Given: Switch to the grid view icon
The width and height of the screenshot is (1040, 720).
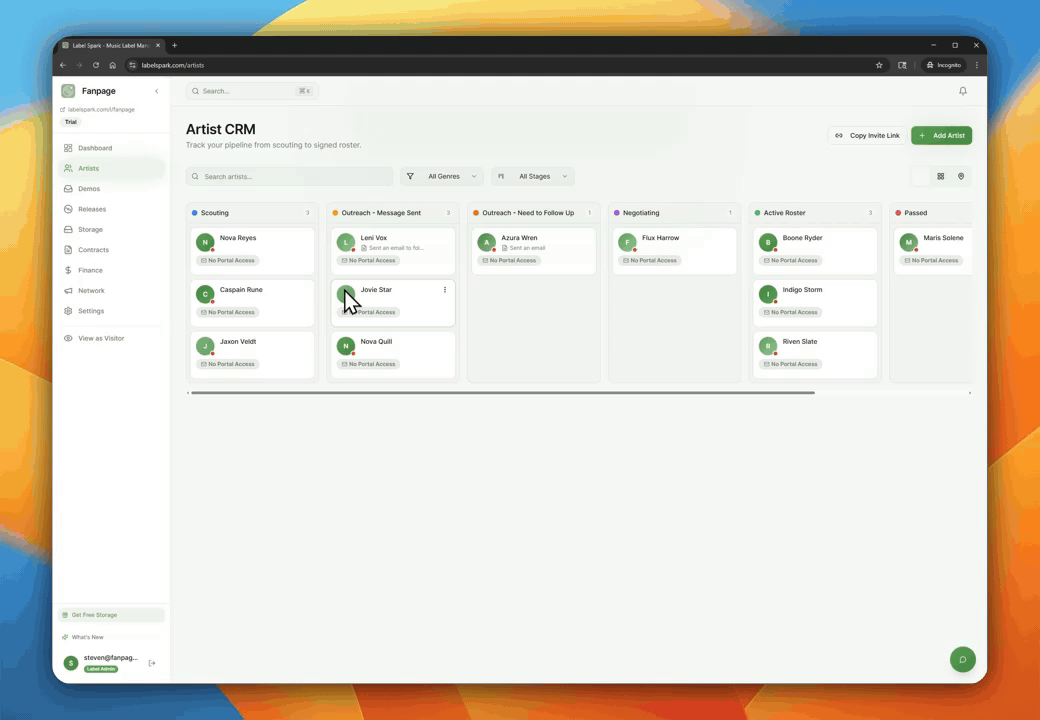Looking at the screenshot, I should [940, 176].
